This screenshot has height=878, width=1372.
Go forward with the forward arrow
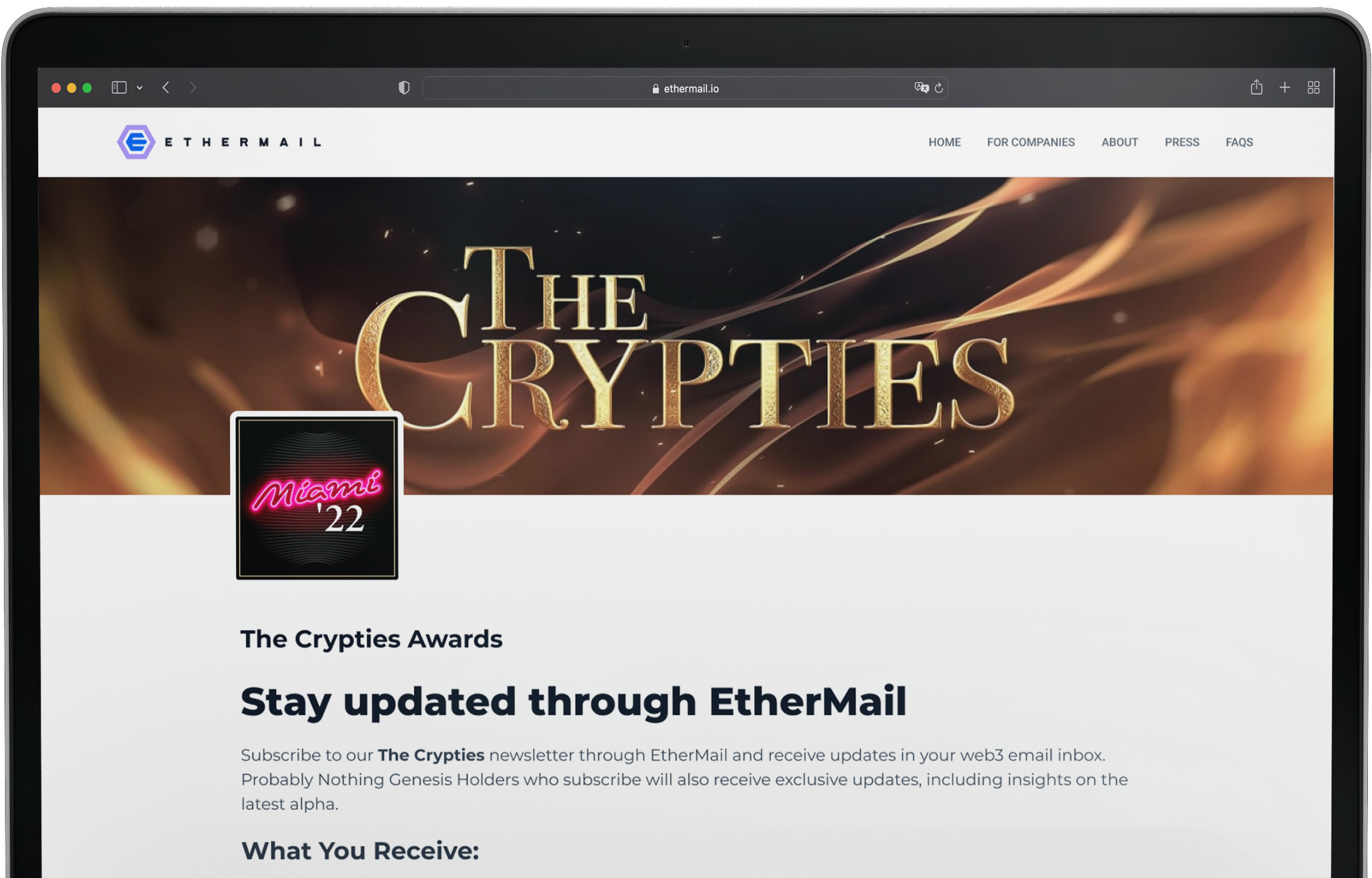[193, 88]
